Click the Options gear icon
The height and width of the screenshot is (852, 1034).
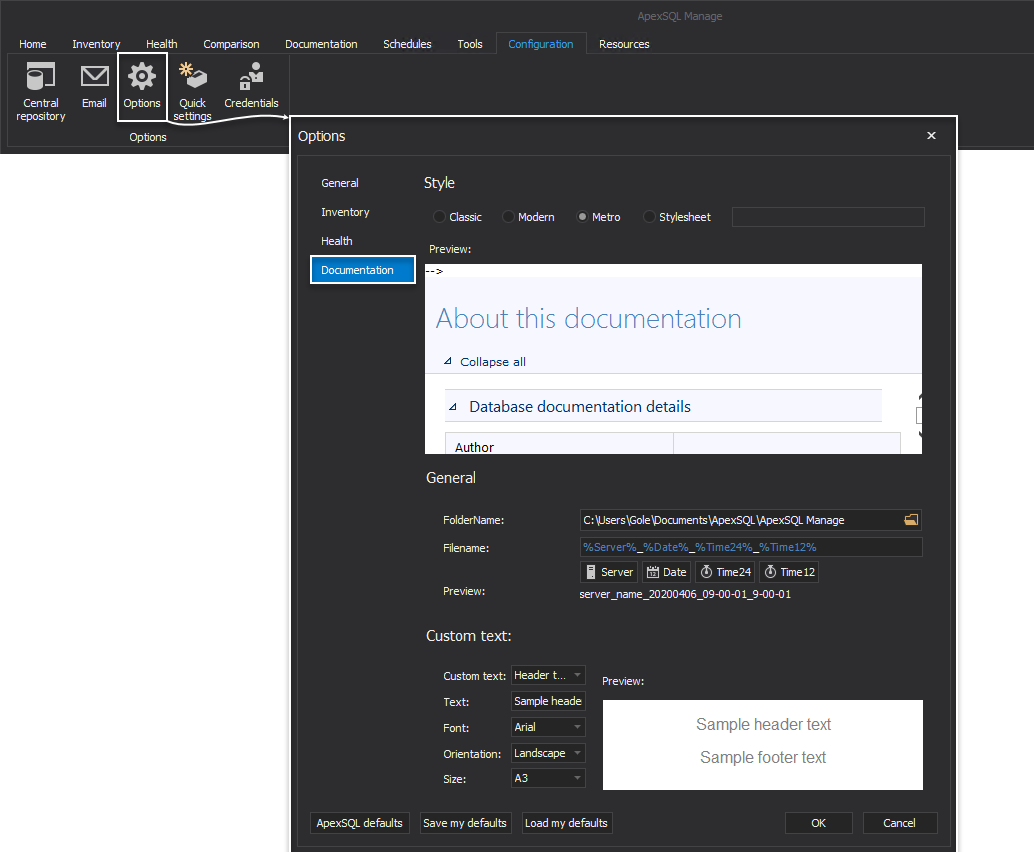(x=142, y=86)
